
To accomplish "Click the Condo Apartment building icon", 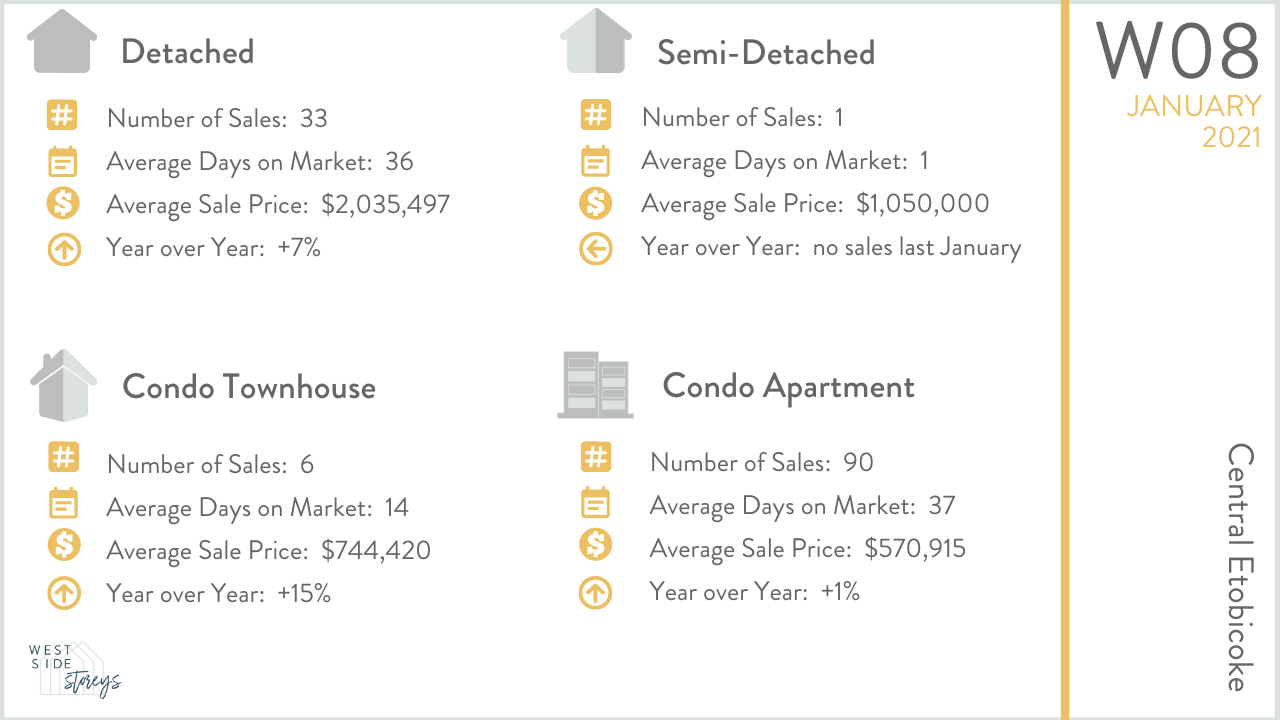I will [x=596, y=384].
